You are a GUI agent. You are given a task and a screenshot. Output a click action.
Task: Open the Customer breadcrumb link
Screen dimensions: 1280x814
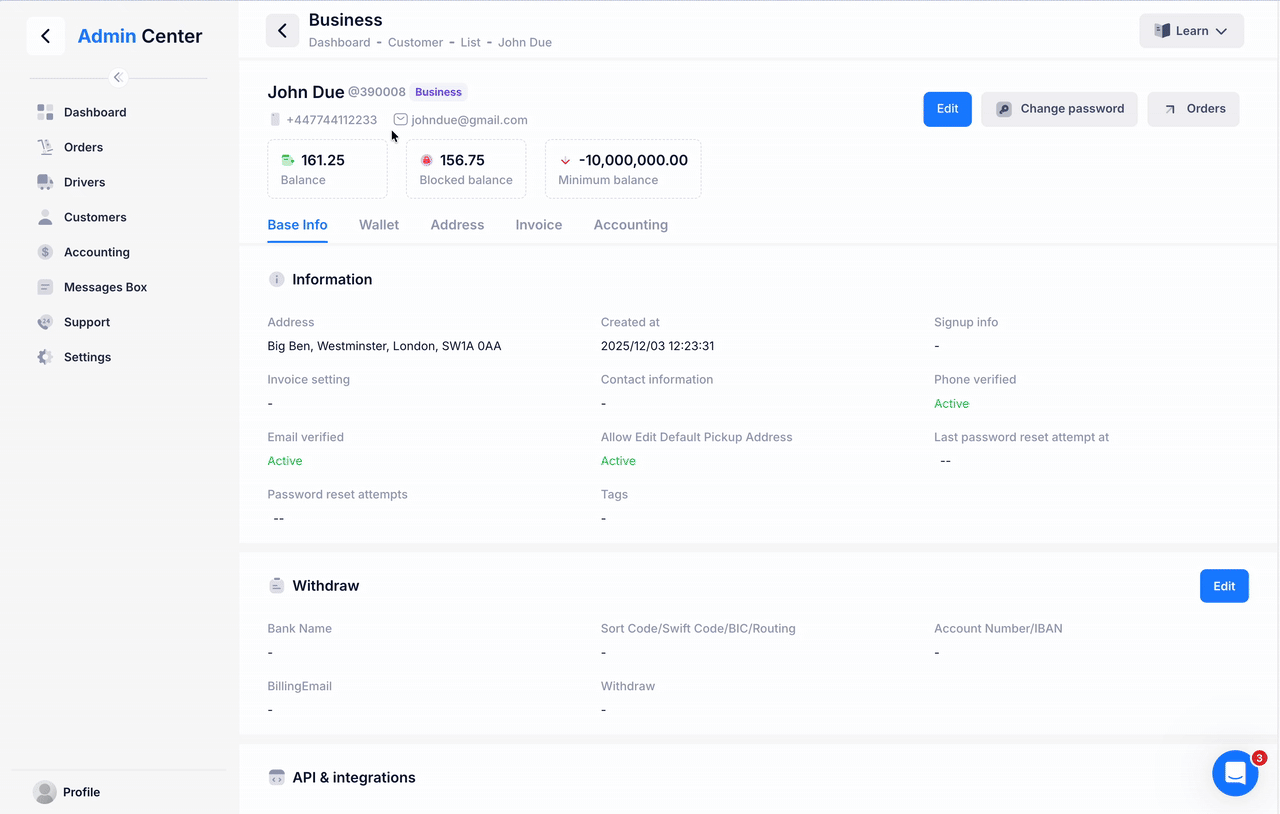coord(415,42)
